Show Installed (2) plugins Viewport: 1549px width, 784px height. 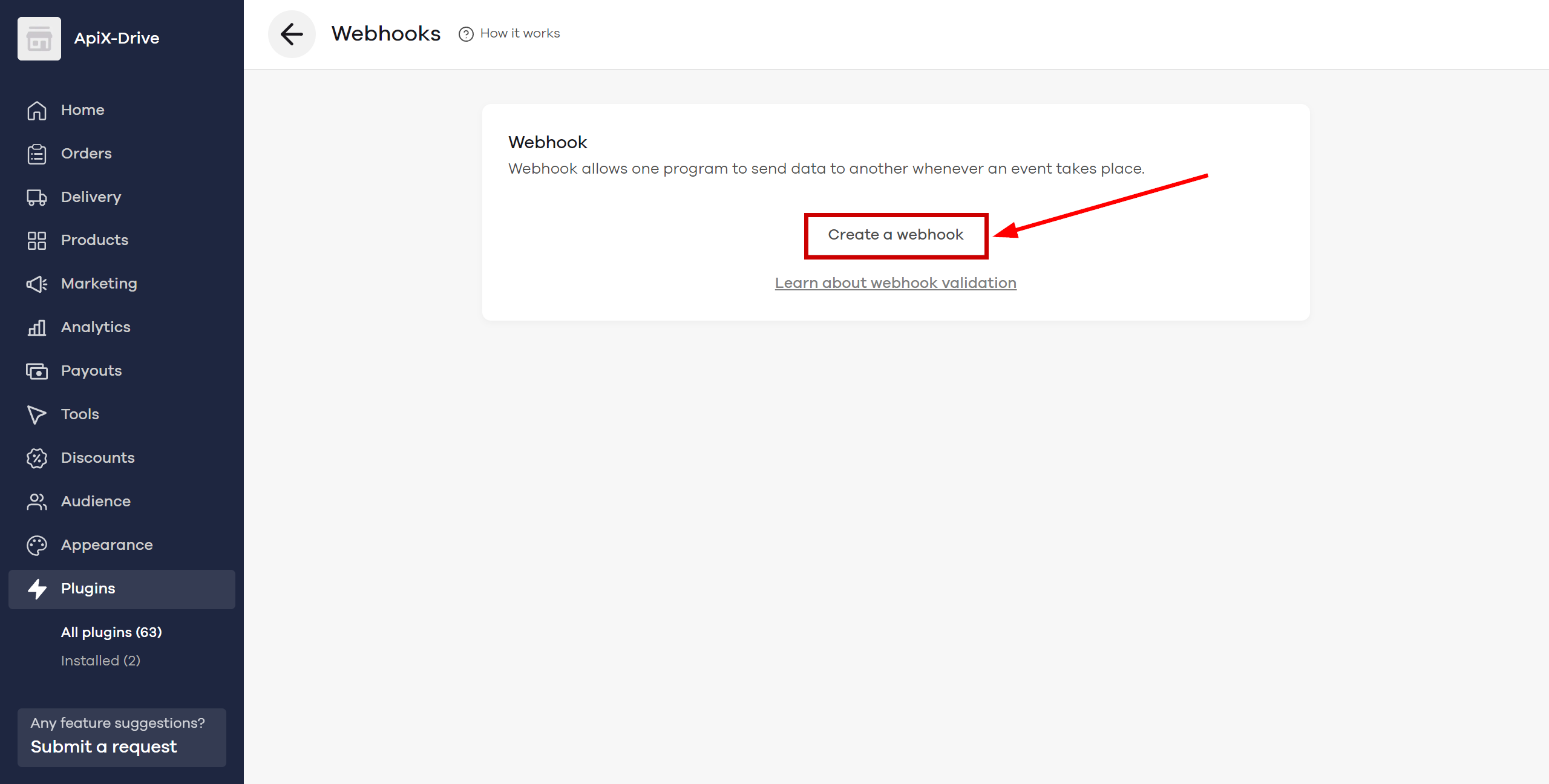pyautogui.click(x=100, y=661)
